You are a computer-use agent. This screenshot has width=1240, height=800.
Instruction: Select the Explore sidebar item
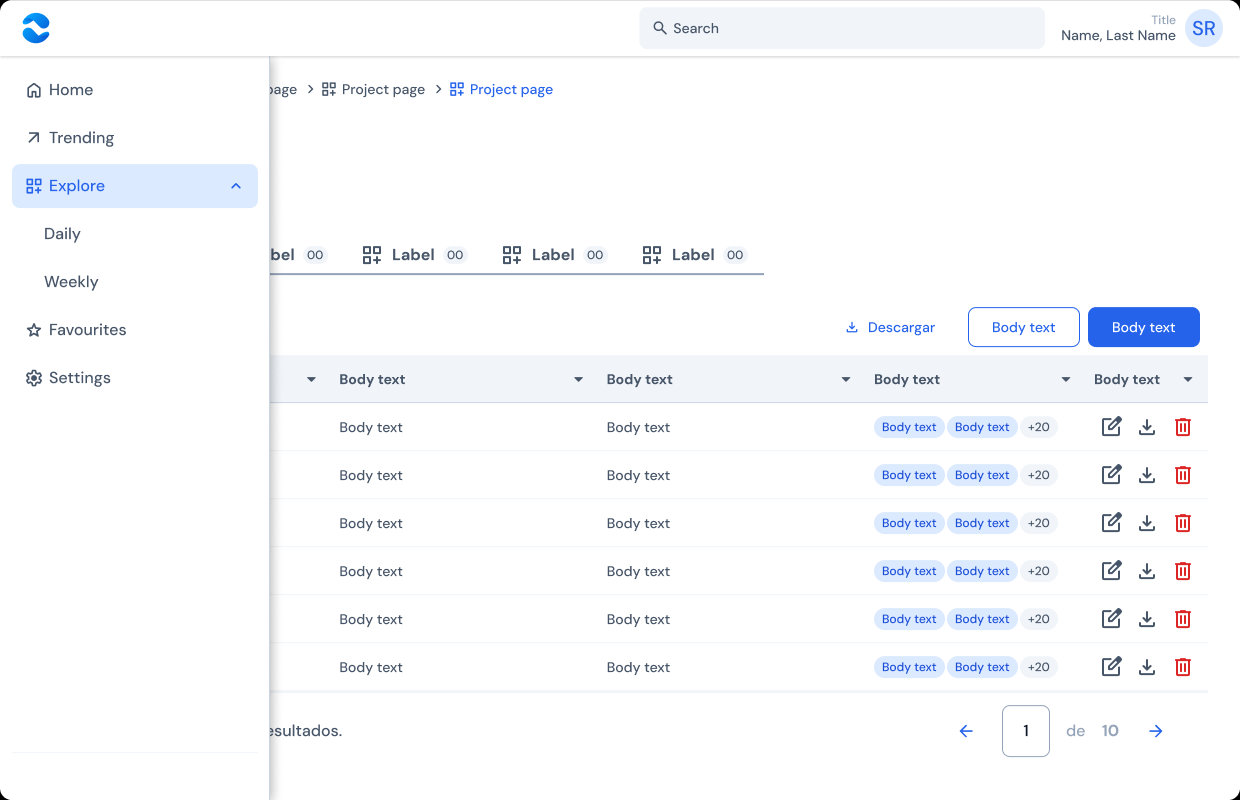pyautogui.click(x=135, y=186)
